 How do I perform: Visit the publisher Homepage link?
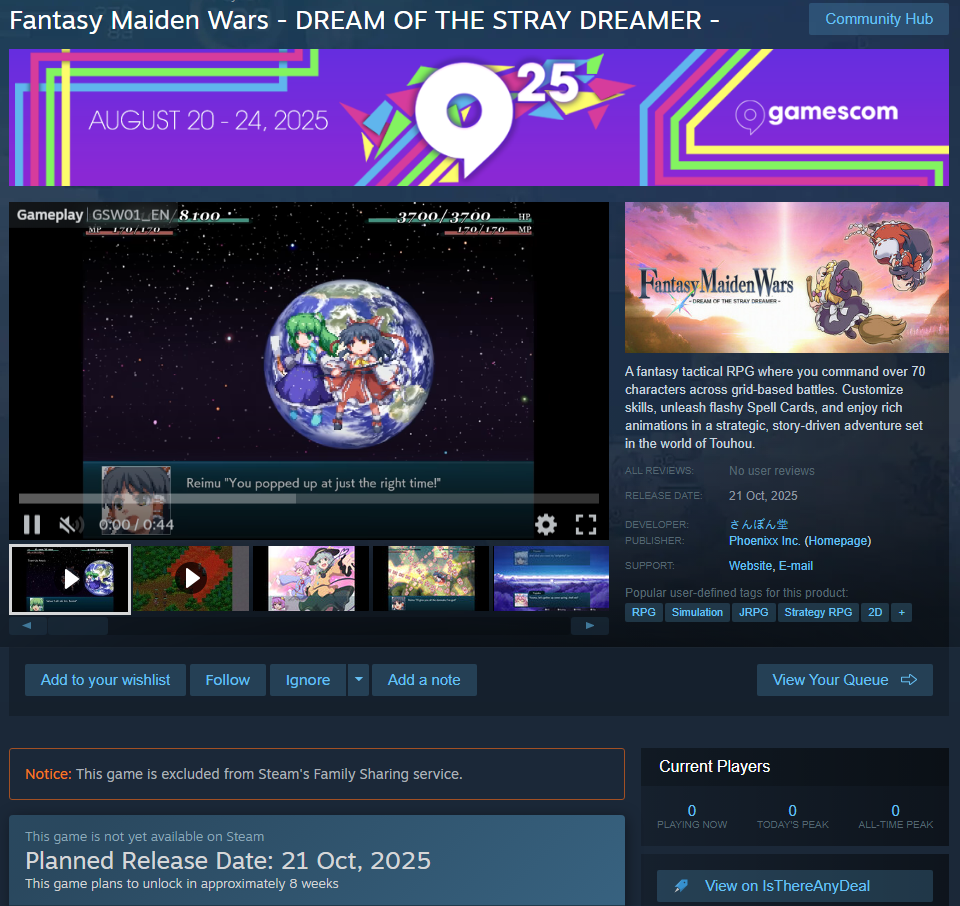click(838, 541)
